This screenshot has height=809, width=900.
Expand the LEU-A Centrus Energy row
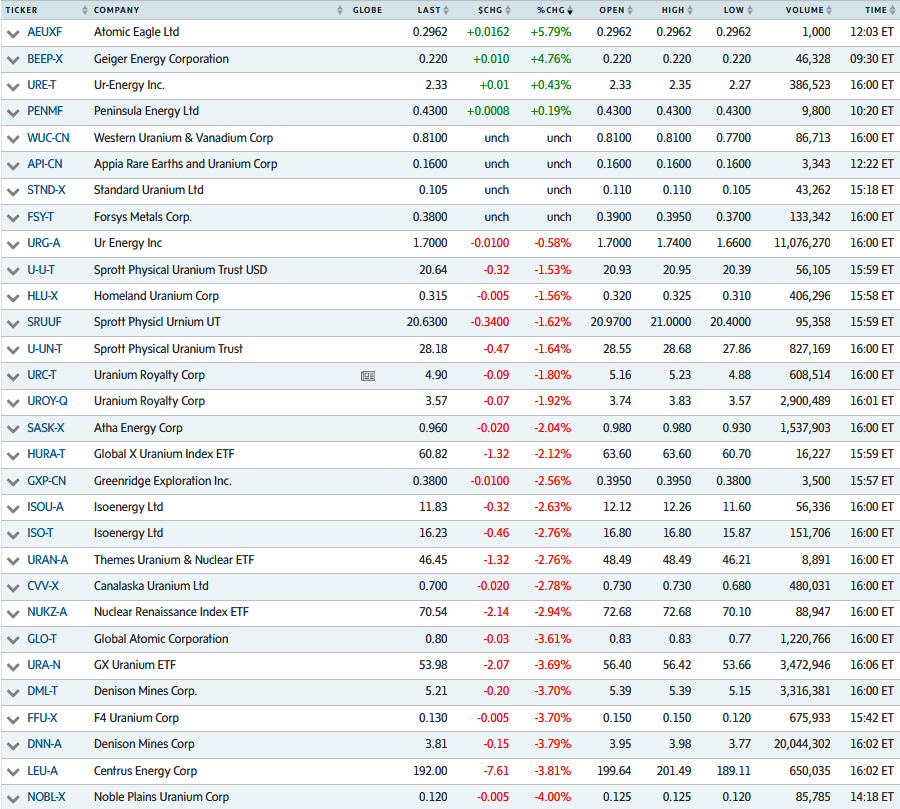coord(13,771)
